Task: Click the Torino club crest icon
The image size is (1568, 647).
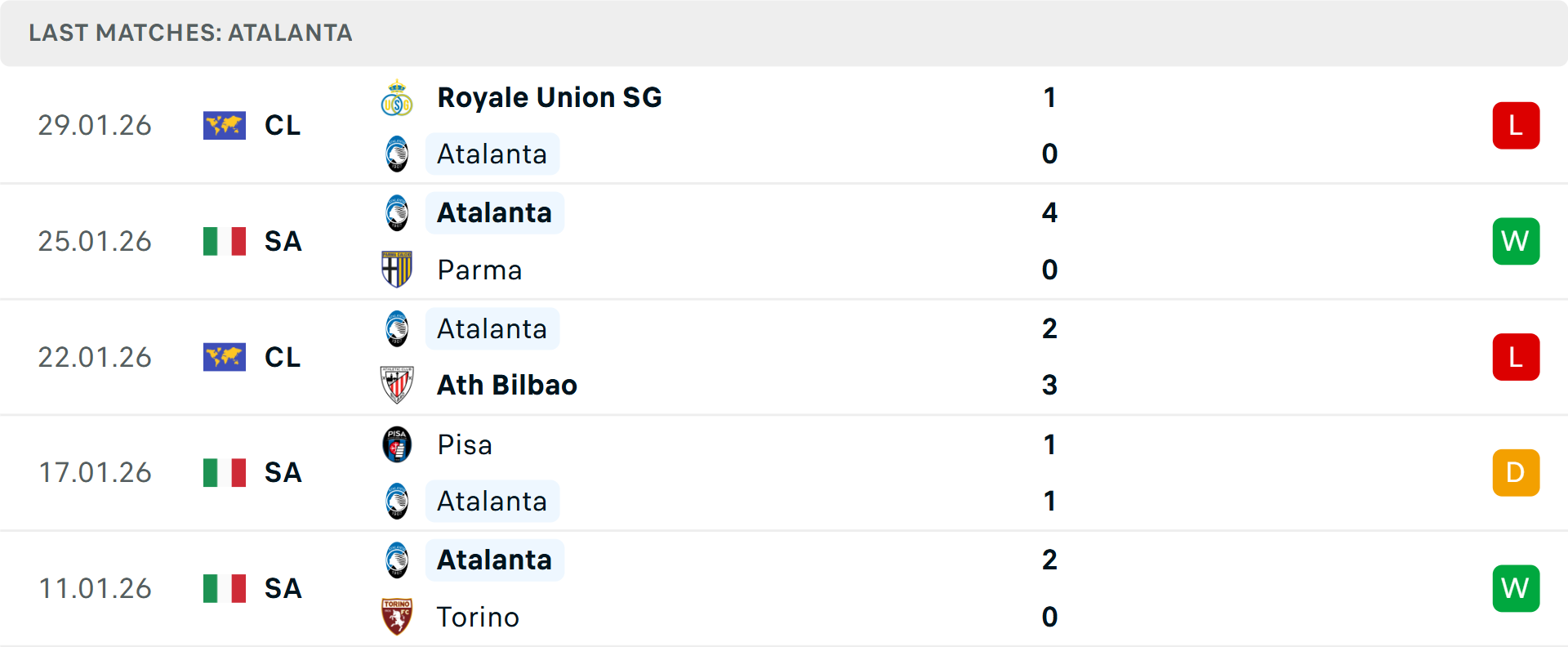Action: (x=397, y=617)
